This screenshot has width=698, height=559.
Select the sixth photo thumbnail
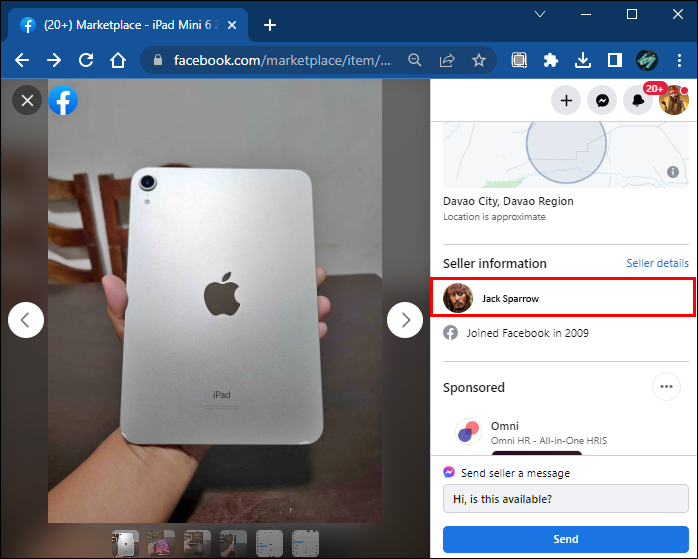coord(305,543)
